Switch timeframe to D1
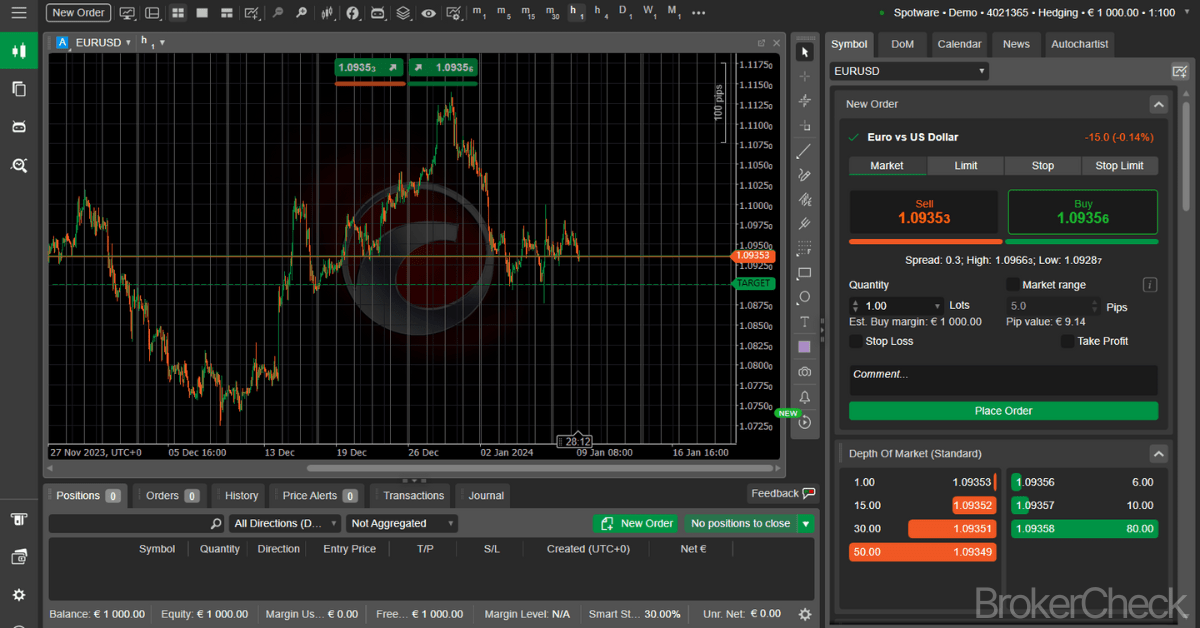This screenshot has height=628, width=1200. point(625,13)
